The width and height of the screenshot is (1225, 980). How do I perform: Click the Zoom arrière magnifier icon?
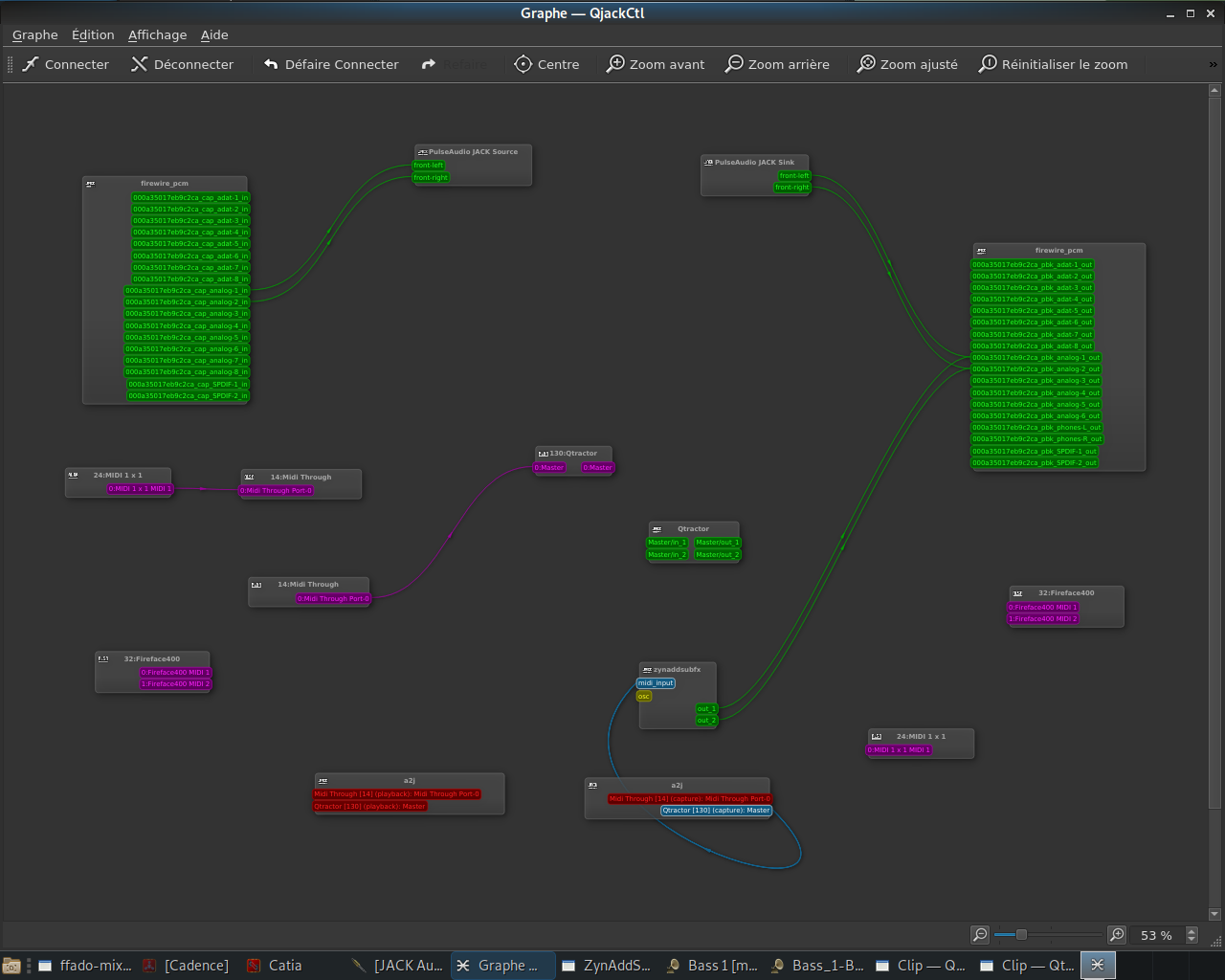[734, 64]
